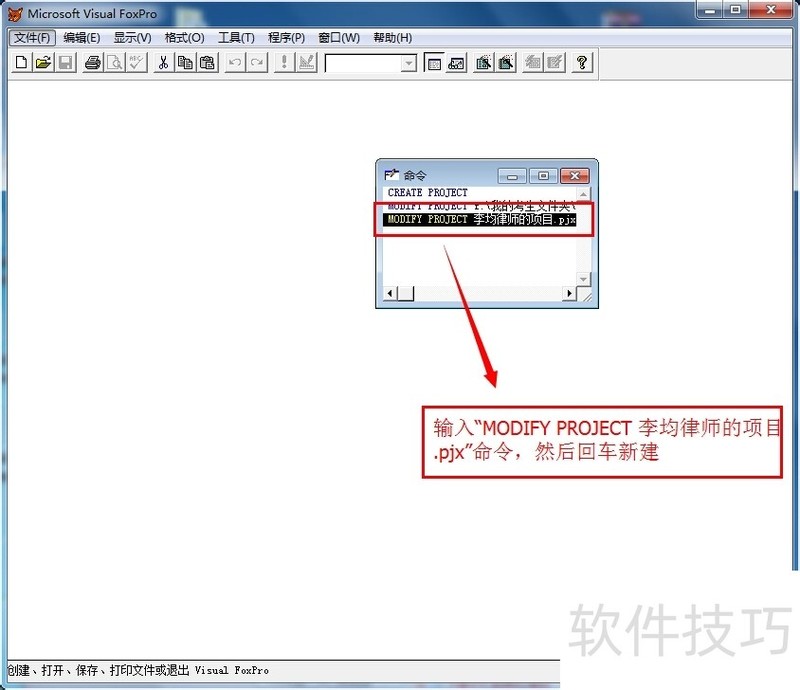800x690 pixels.
Task: Run the ABC spelling check icon
Action: (137, 63)
